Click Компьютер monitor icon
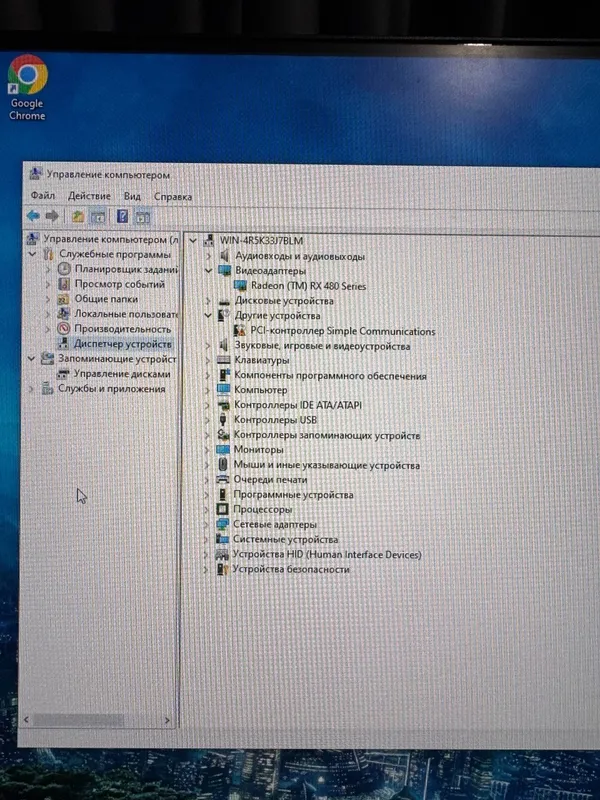This screenshot has width=600, height=800. [223, 390]
